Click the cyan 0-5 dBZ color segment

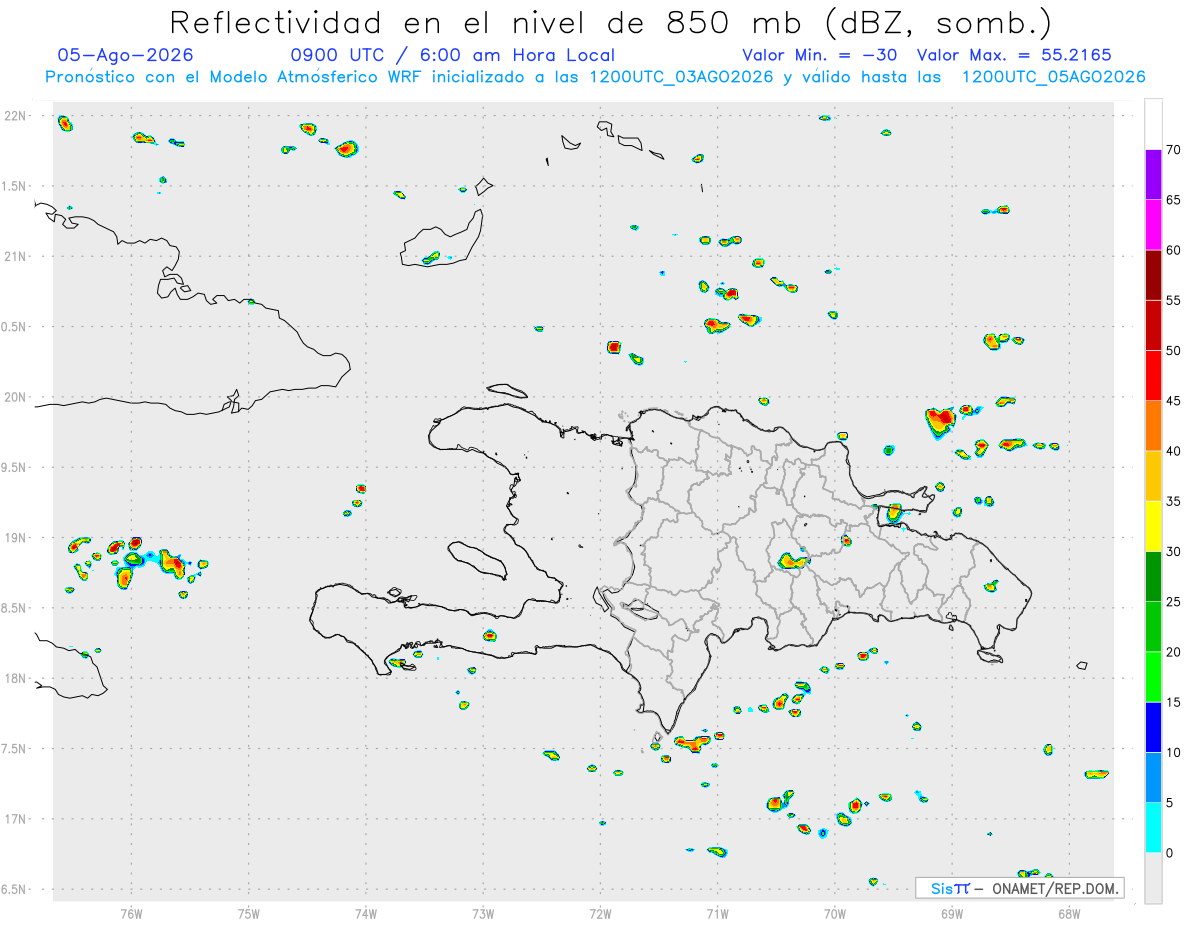(1153, 828)
